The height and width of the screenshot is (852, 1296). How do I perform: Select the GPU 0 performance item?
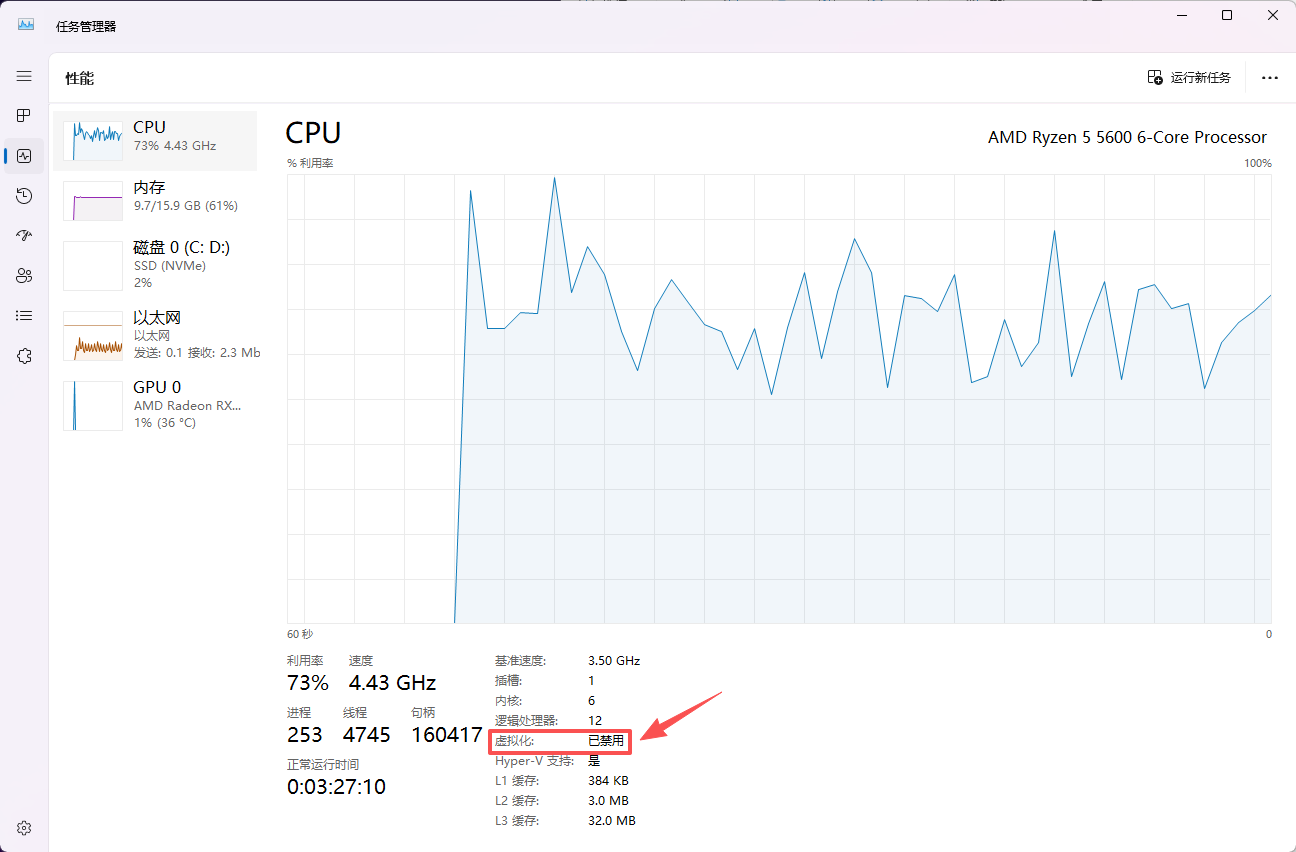[155, 405]
